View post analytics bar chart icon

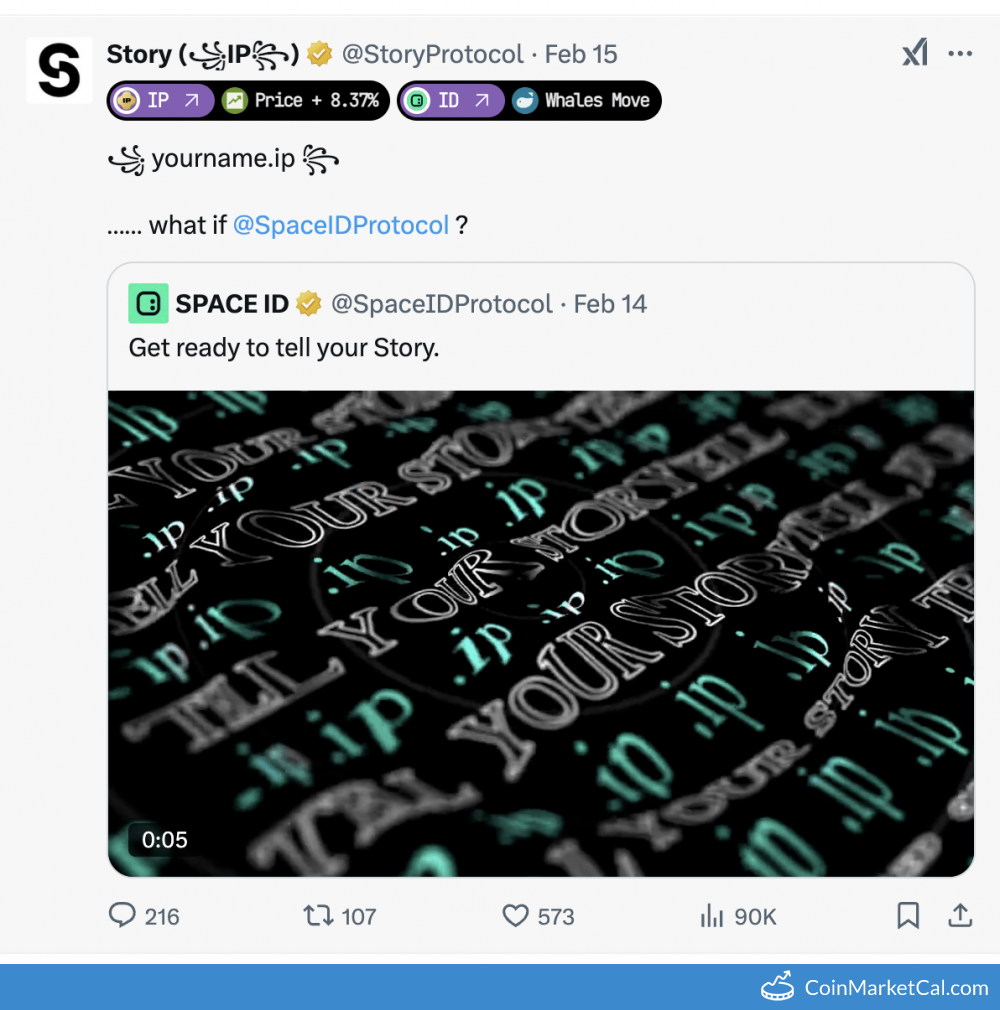point(711,915)
